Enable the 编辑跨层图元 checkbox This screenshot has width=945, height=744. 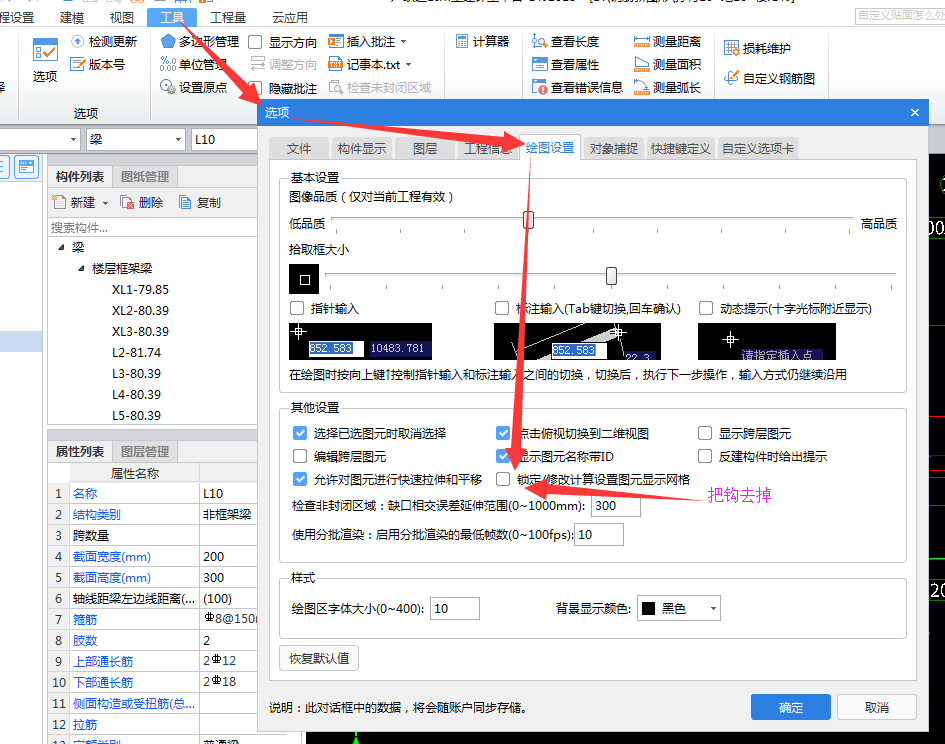click(x=298, y=458)
